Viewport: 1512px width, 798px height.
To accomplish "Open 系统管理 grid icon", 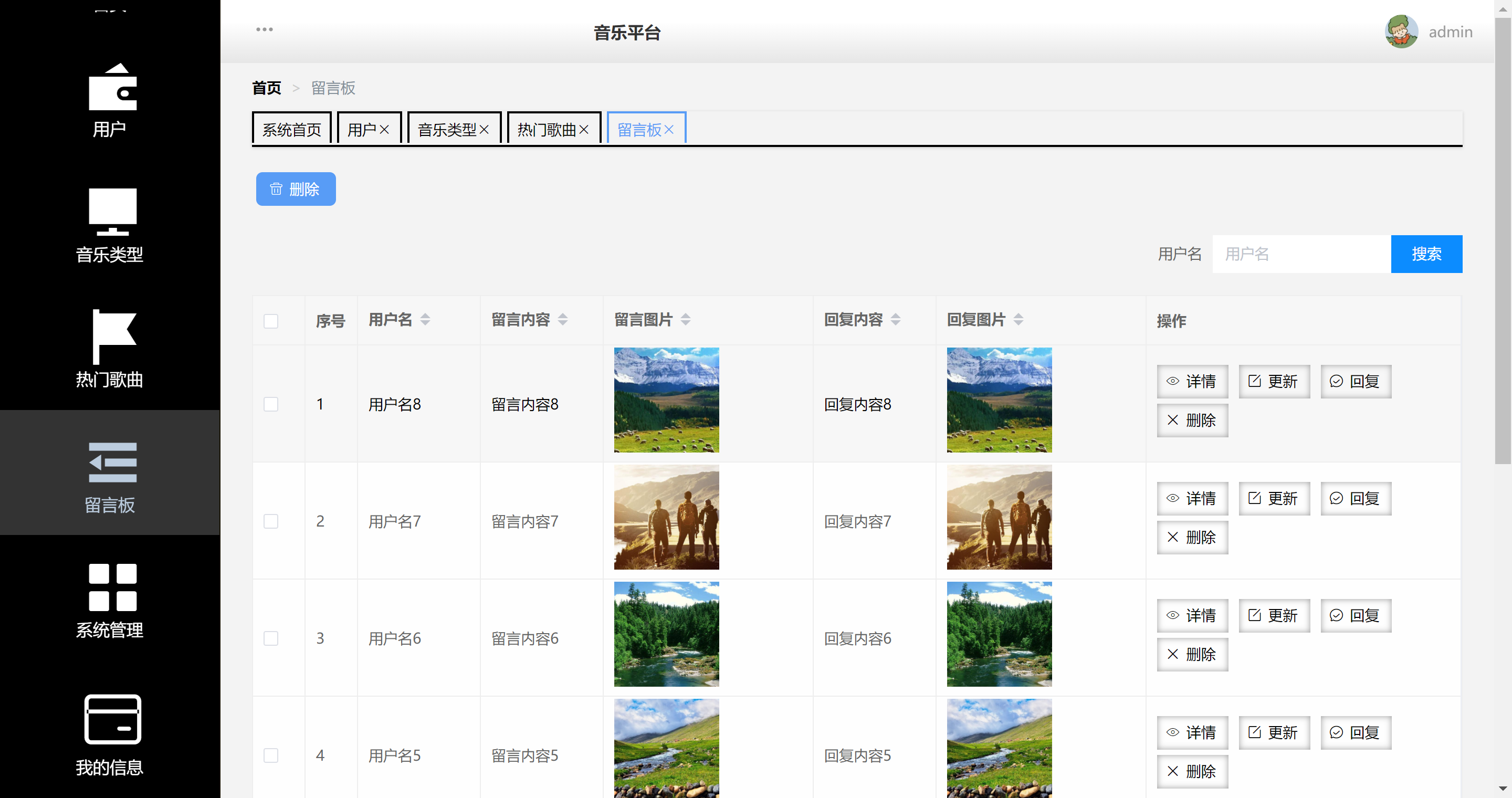I will pyautogui.click(x=112, y=587).
